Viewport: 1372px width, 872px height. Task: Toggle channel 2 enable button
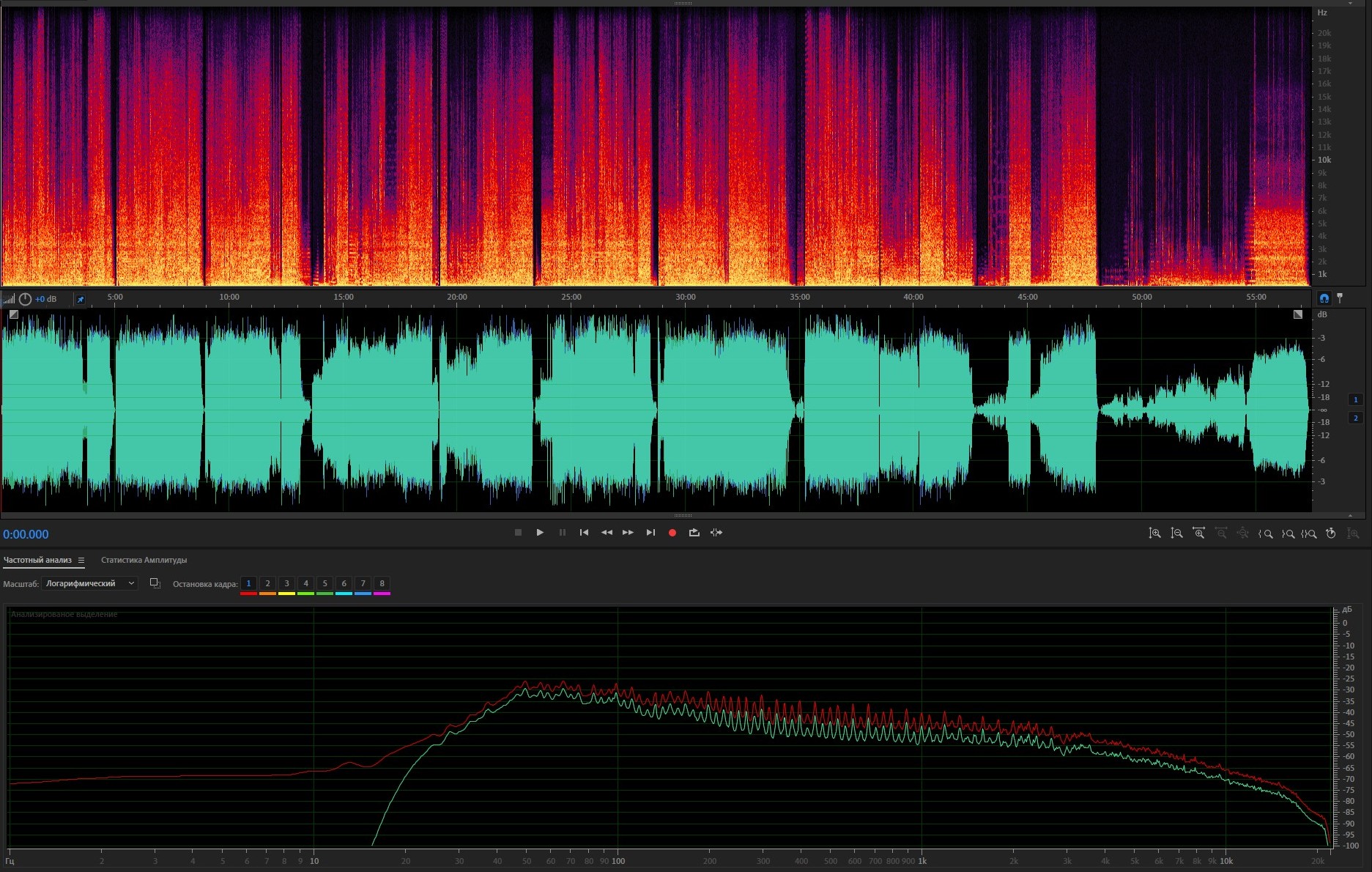click(x=1355, y=418)
